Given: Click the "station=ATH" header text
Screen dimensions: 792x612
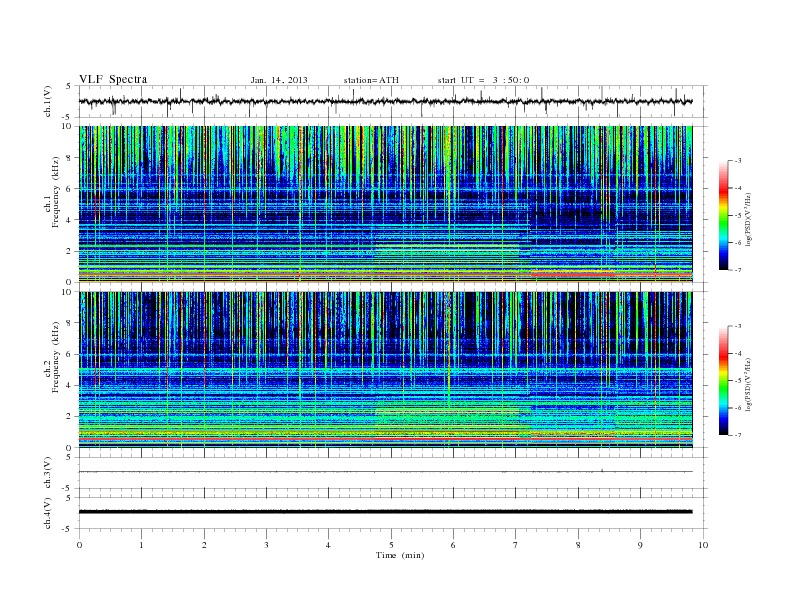Looking at the screenshot, I should pos(371,80).
